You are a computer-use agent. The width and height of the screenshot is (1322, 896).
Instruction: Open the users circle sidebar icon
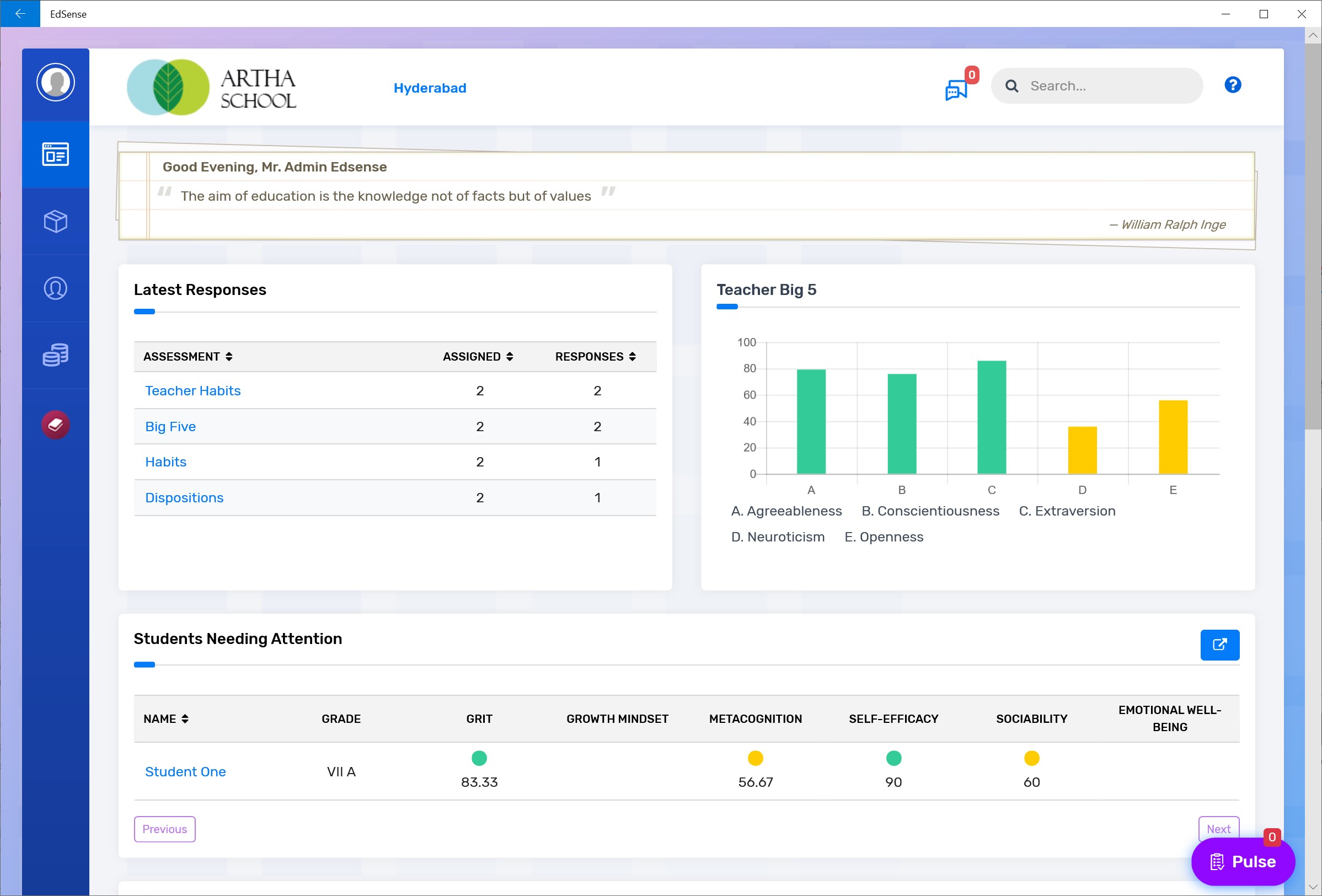pyautogui.click(x=55, y=288)
